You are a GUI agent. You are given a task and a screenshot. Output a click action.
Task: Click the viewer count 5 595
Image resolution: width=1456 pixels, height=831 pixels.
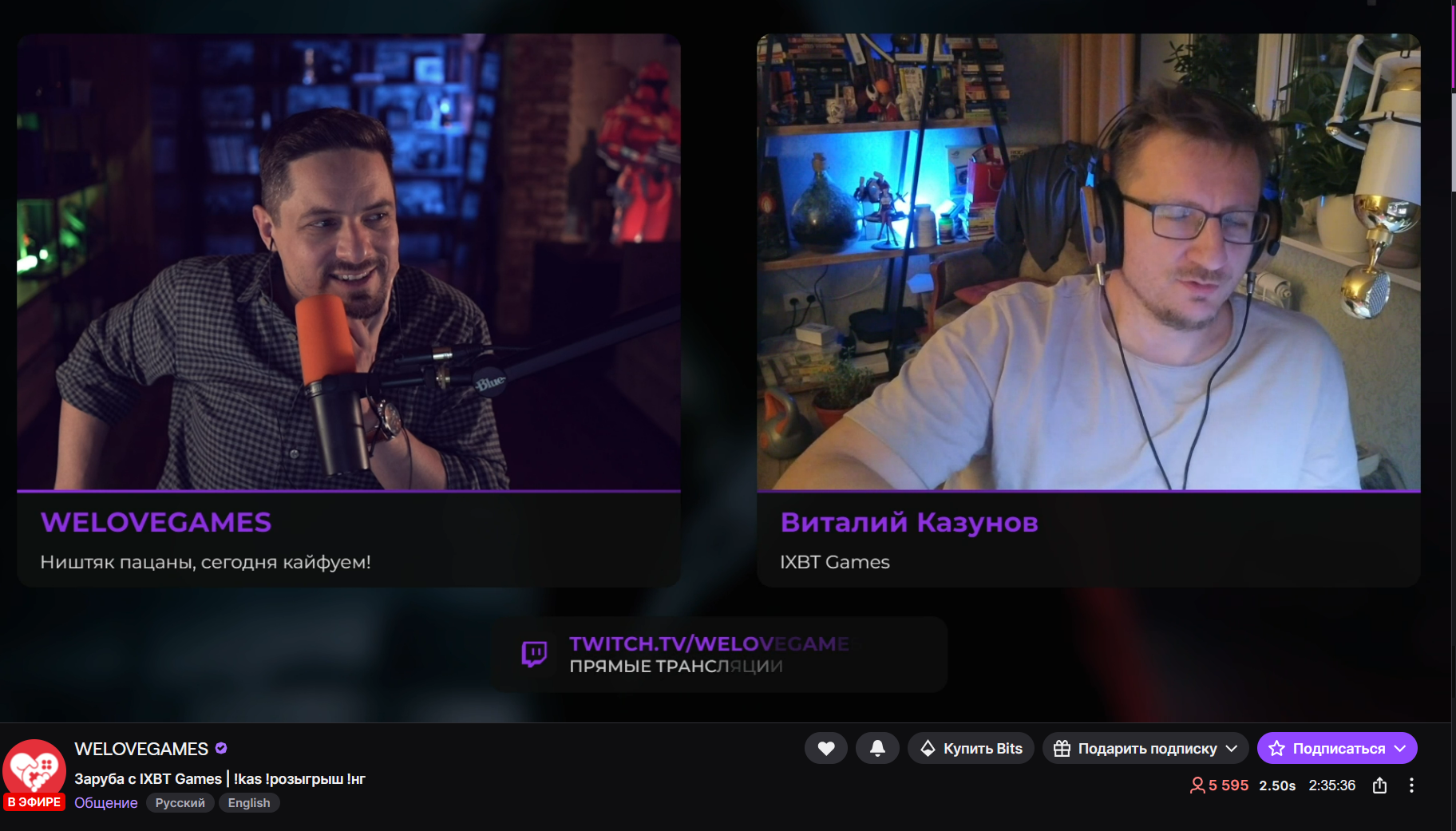(x=1219, y=785)
